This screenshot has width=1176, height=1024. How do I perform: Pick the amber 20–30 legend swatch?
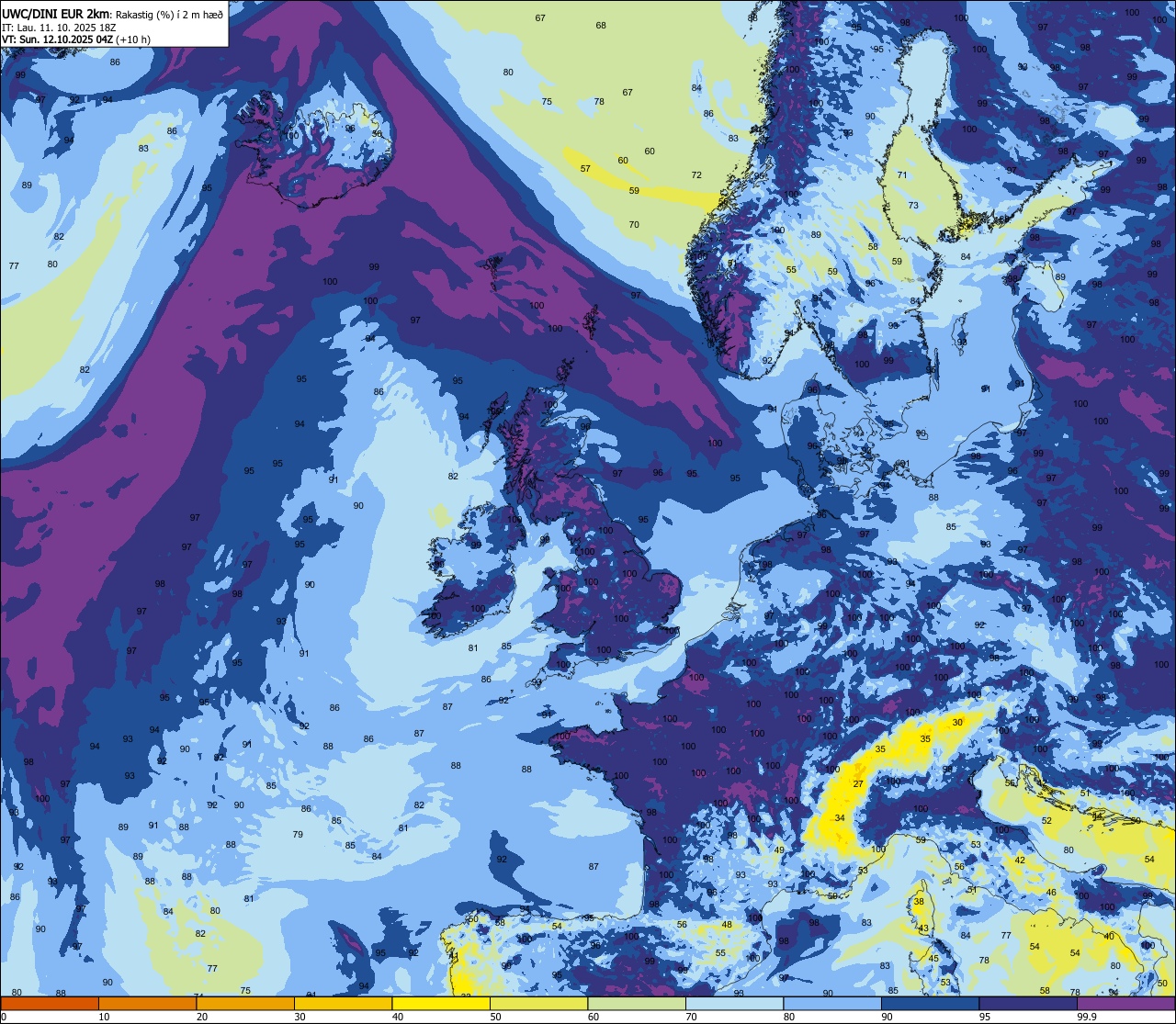[x=245, y=1004]
